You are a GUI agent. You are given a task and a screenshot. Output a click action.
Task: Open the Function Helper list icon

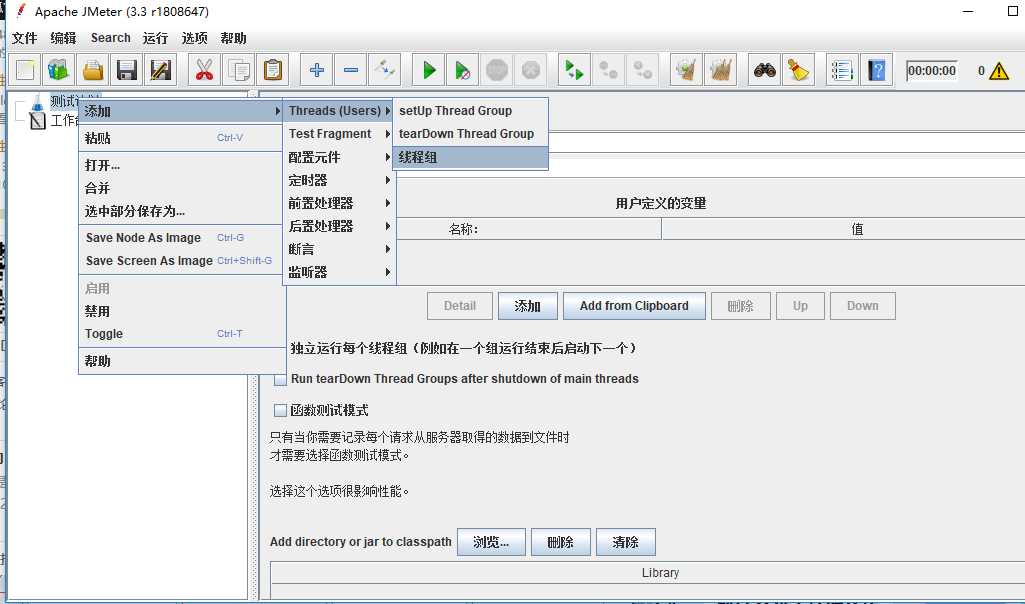tap(843, 70)
